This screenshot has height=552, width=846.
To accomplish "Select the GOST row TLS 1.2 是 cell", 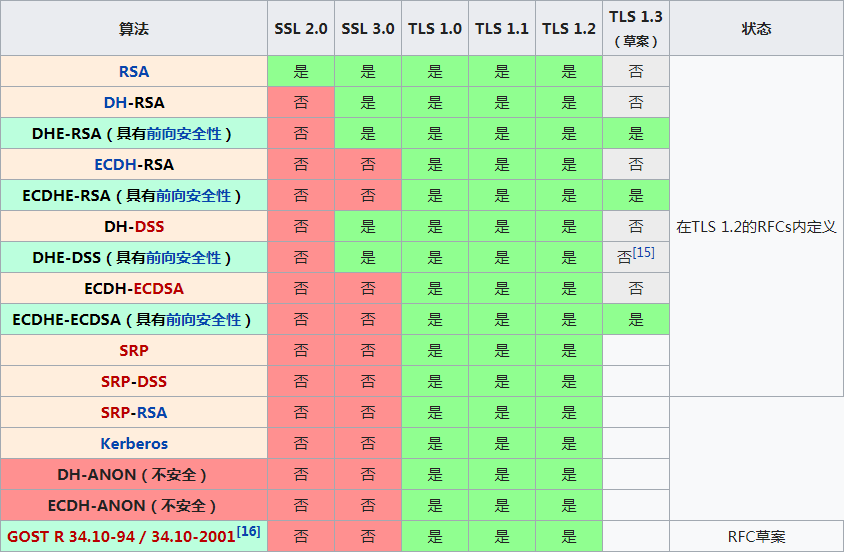I will coord(569,537).
